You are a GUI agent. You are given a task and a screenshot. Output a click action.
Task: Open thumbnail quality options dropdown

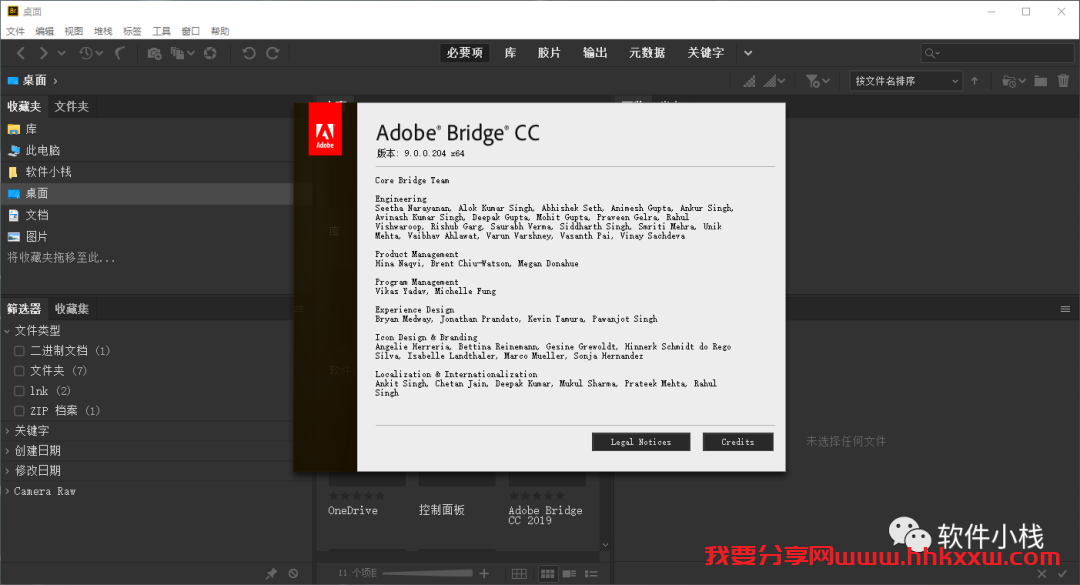point(775,81)
